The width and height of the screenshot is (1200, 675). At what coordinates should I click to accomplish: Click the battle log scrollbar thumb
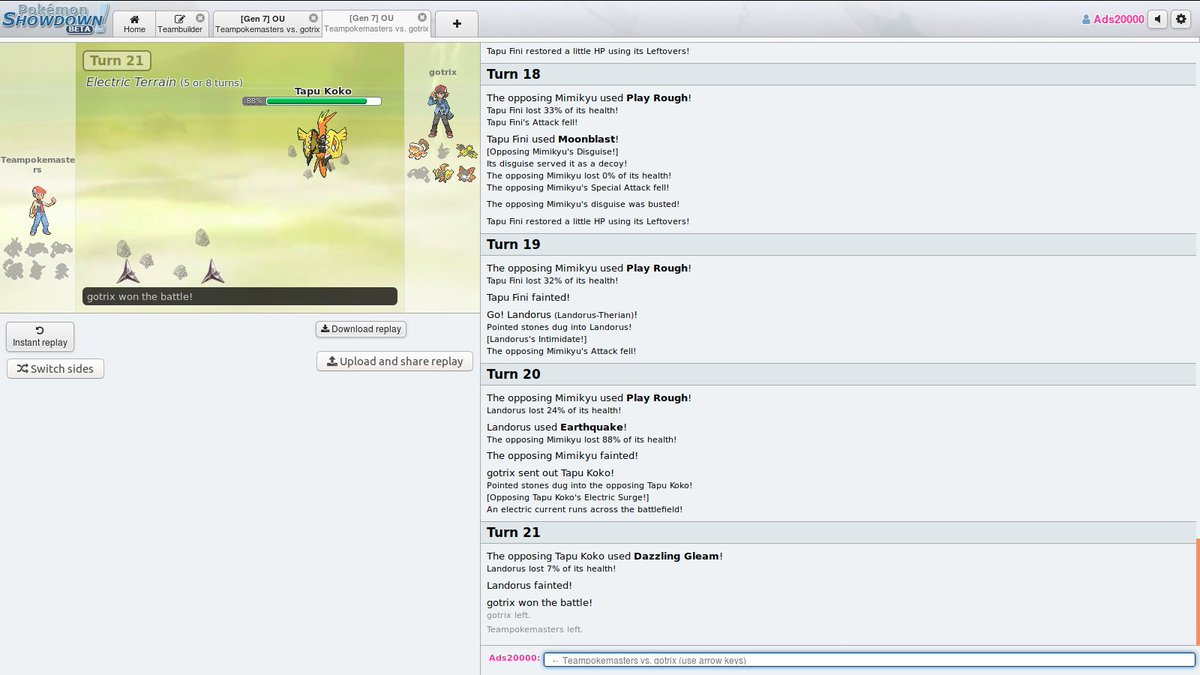(1197, 592)
